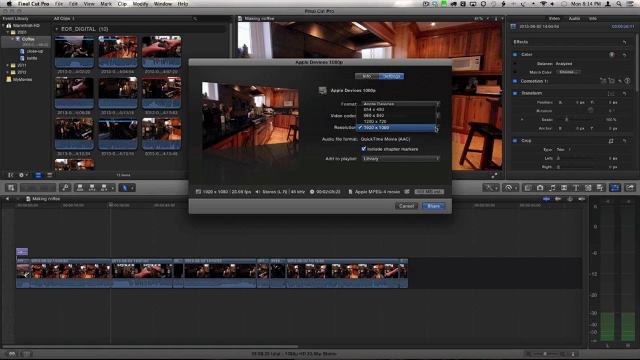Open the Generators browser icon
The image size is (640, 360).
(x=588, y=188)
